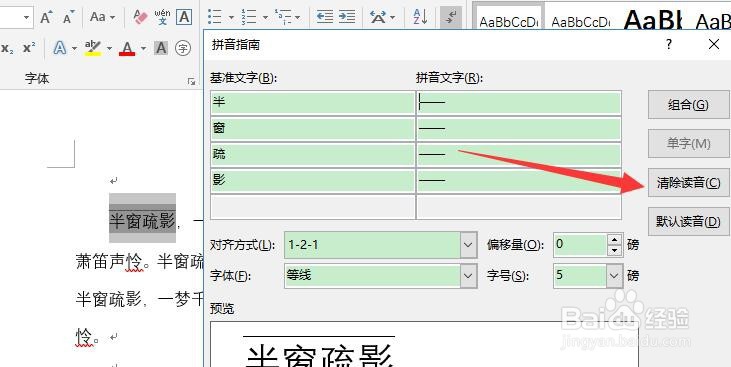This screenshot has width=731, height=367.
Task: Open the phonetic guide (wén) tool
Action: click(162, 17)
